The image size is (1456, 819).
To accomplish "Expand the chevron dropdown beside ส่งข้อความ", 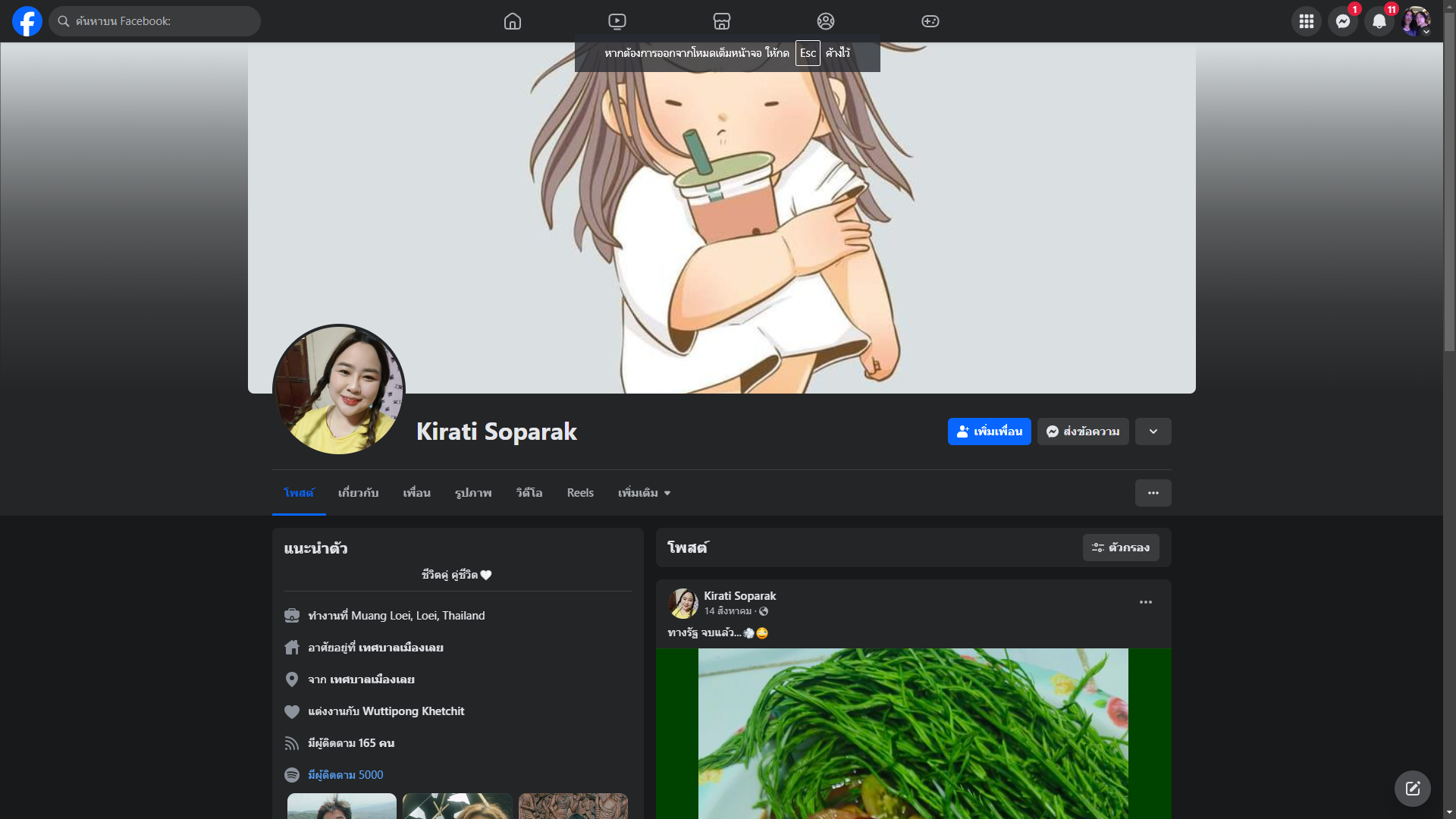I will point(1153,431).
